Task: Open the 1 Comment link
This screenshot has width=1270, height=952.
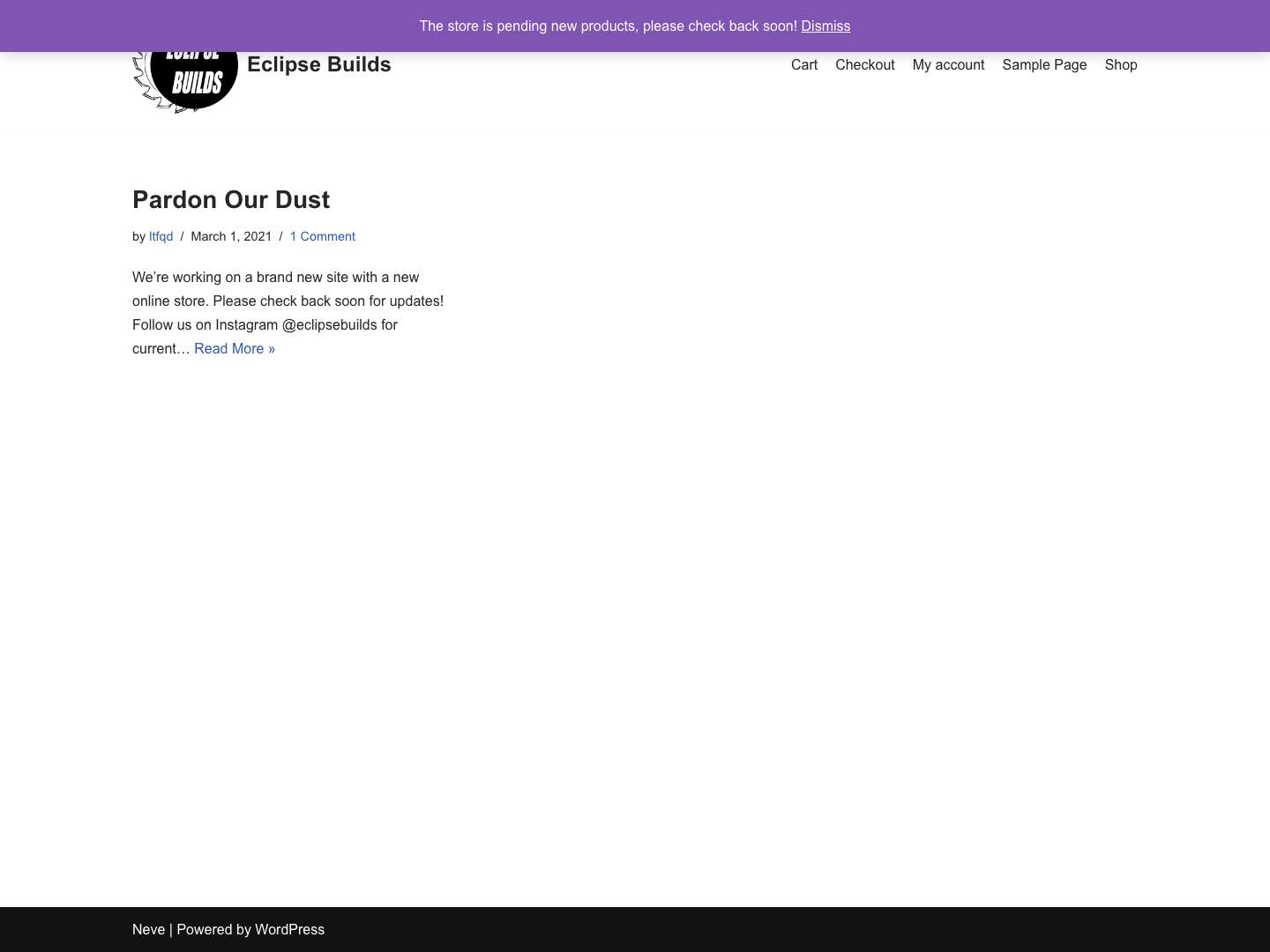Action: [x=322, y=236]
